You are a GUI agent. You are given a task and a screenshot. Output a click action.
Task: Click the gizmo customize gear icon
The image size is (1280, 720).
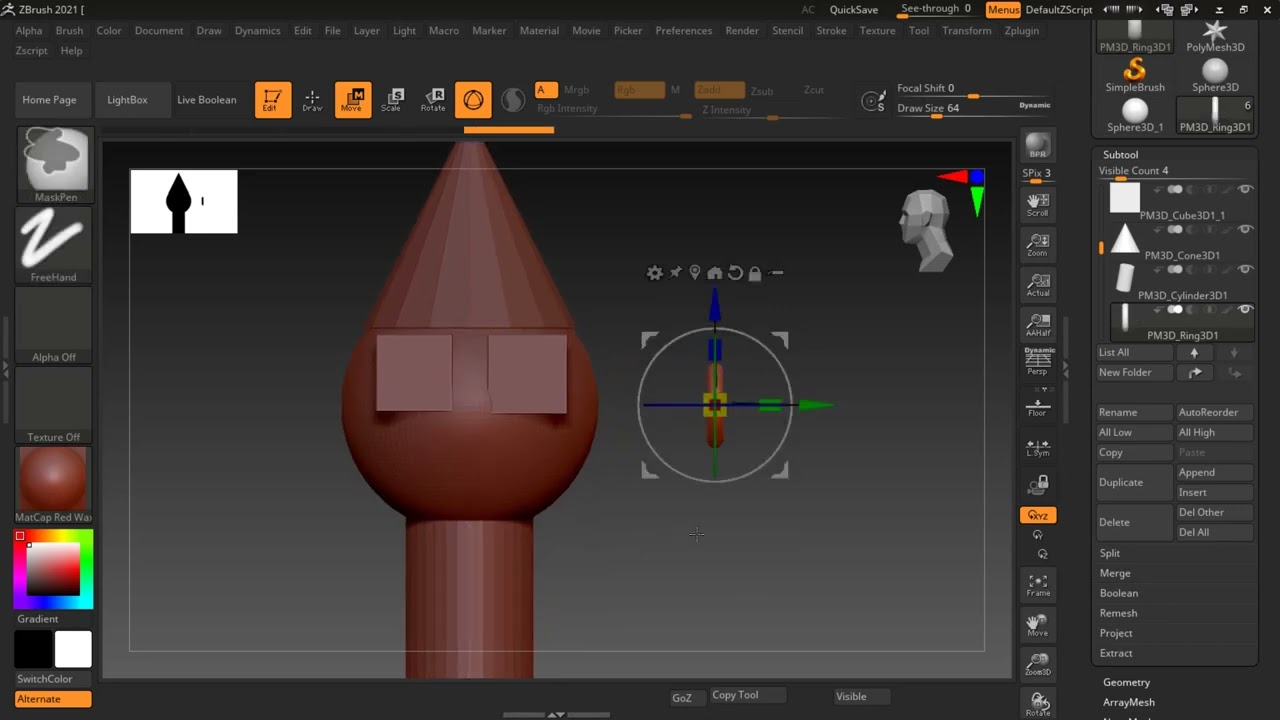(655, 273)
